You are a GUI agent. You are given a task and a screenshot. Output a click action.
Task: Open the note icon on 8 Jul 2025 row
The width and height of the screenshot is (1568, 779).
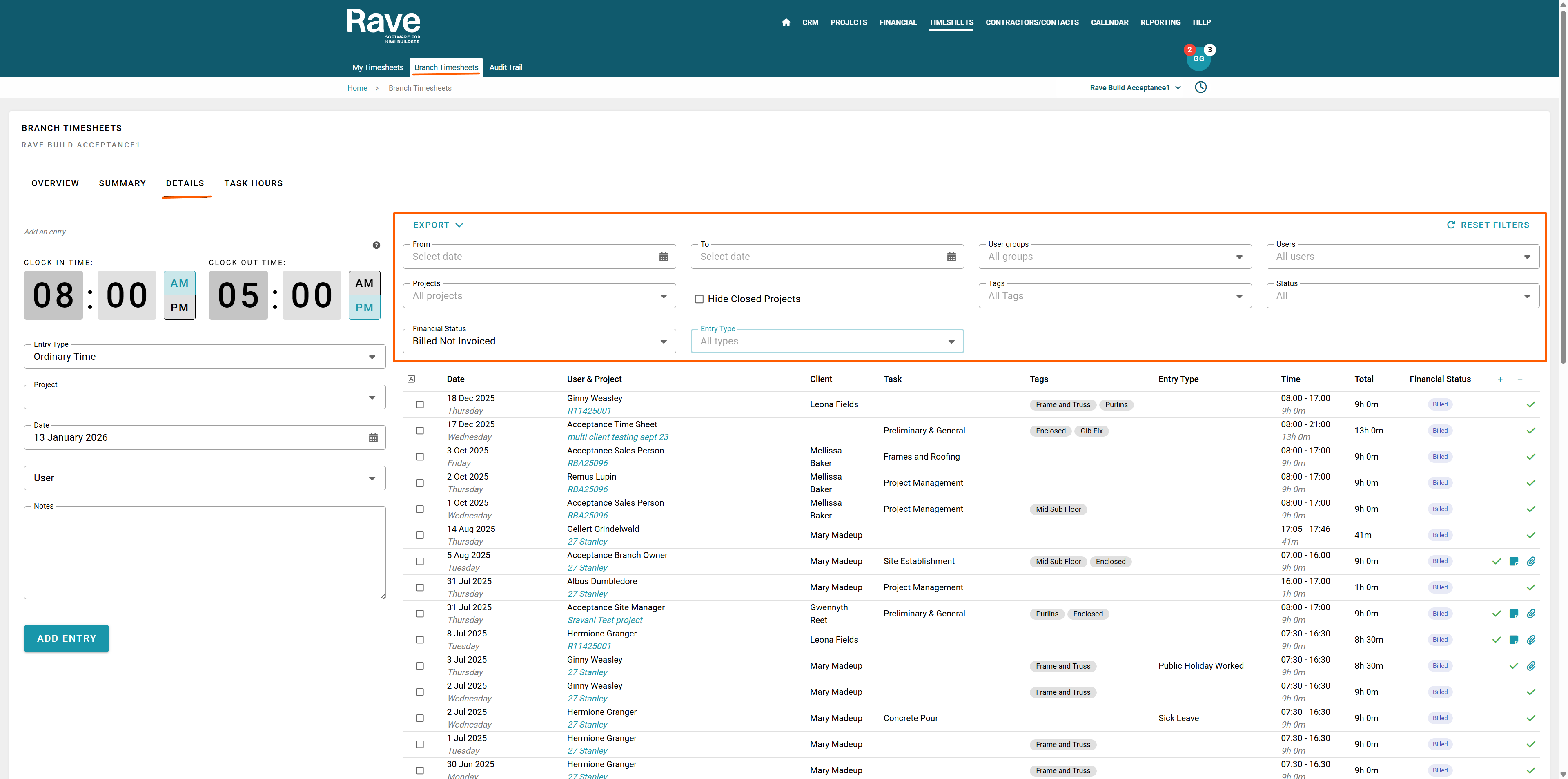(1514, 640)
